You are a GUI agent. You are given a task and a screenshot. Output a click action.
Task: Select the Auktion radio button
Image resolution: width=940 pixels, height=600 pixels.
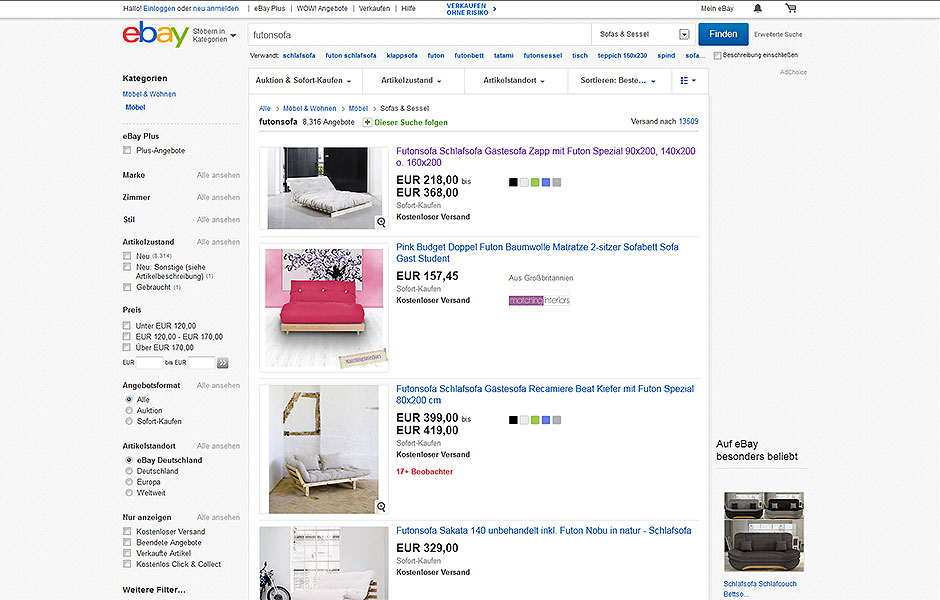[x=129, y=411]
